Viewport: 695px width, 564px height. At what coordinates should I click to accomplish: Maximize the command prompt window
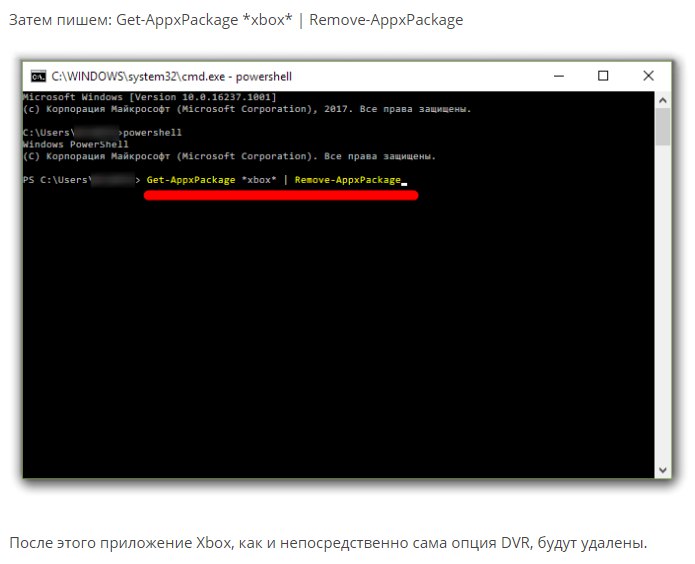pyautogui.click(x=603, y=75)
